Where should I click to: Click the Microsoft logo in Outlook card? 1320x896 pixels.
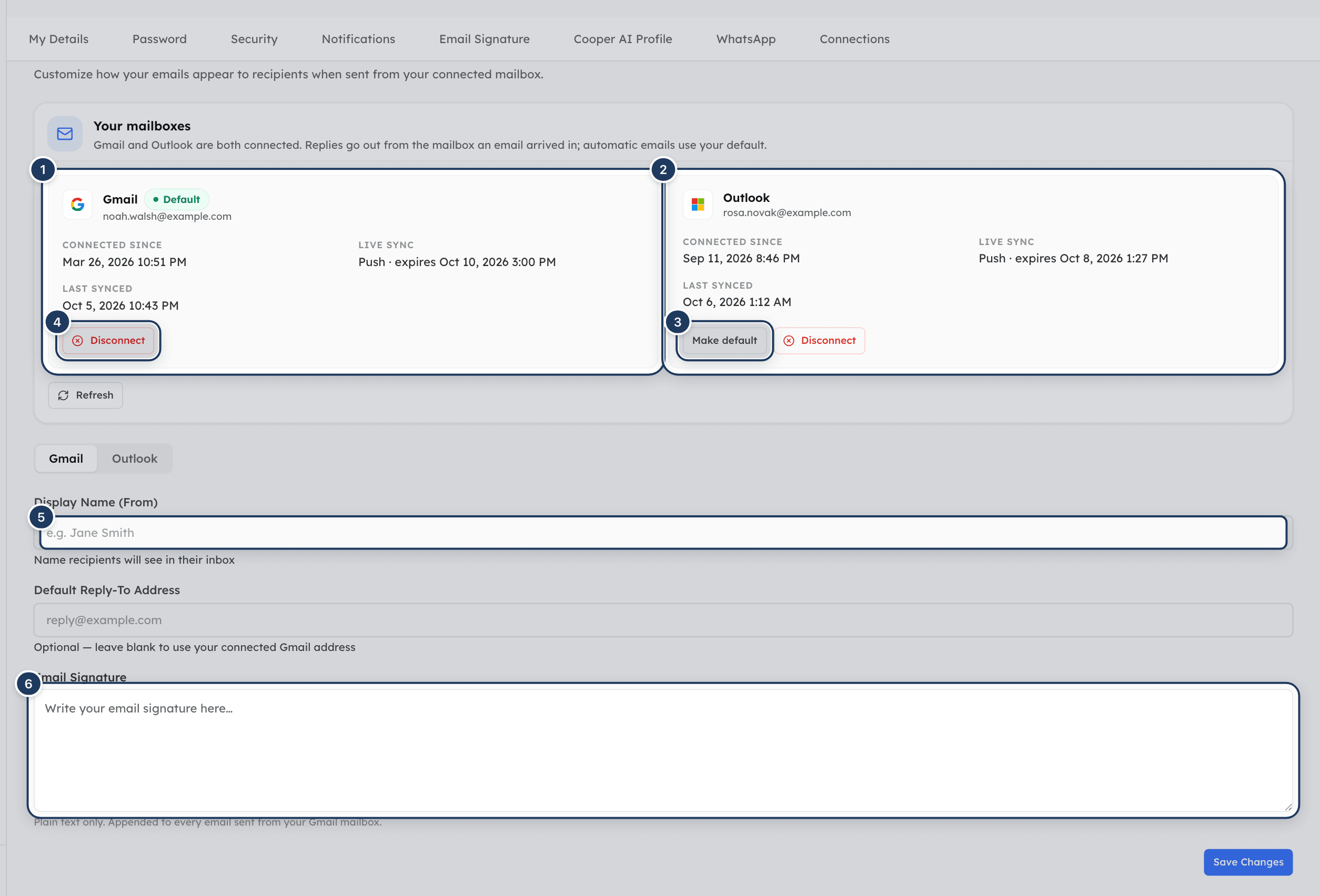tap(698, 205)
